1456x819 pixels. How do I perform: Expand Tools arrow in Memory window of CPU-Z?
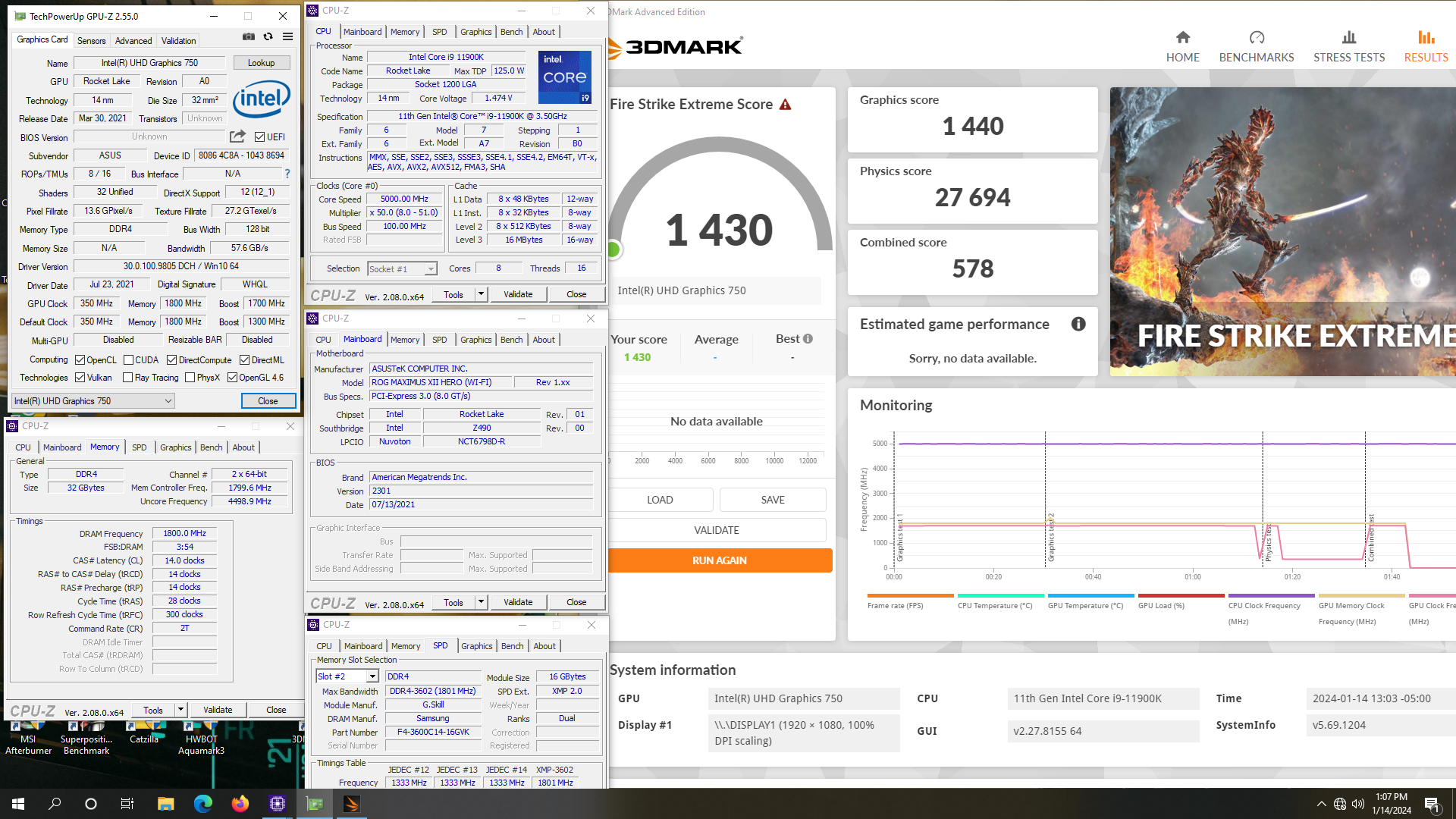[x=180, y=710]
